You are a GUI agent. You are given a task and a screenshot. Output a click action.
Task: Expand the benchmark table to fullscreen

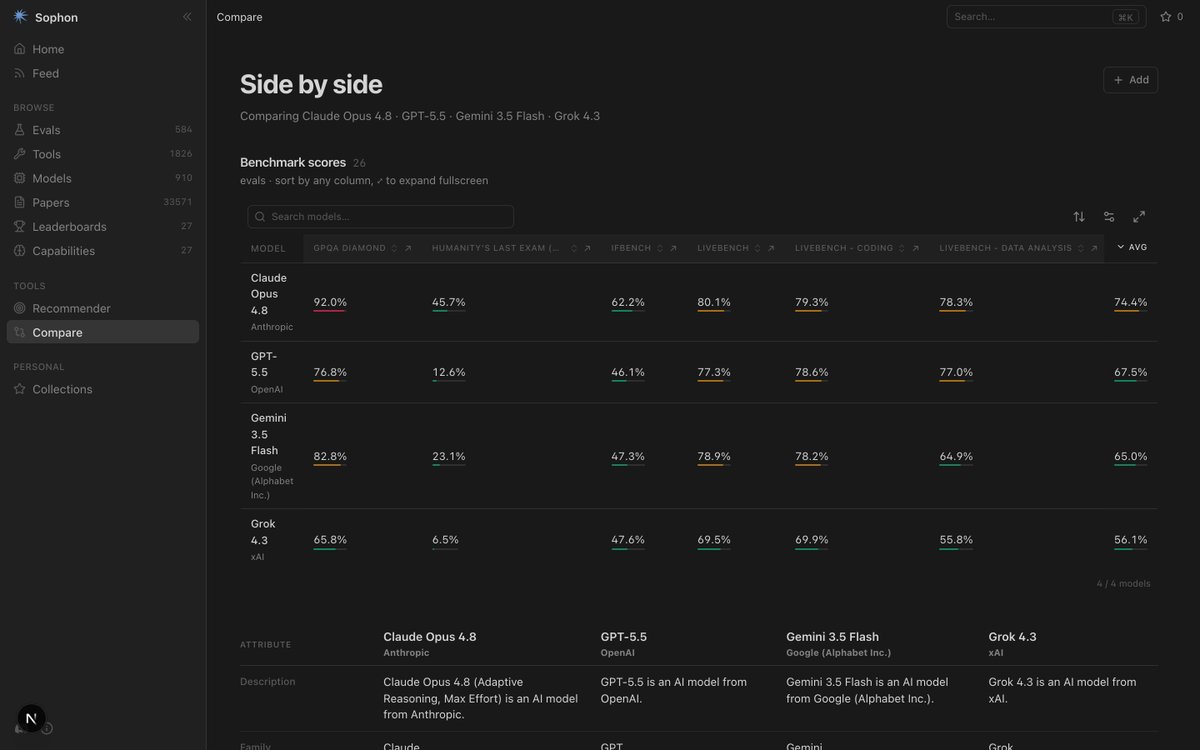[x=1139, y=217]
